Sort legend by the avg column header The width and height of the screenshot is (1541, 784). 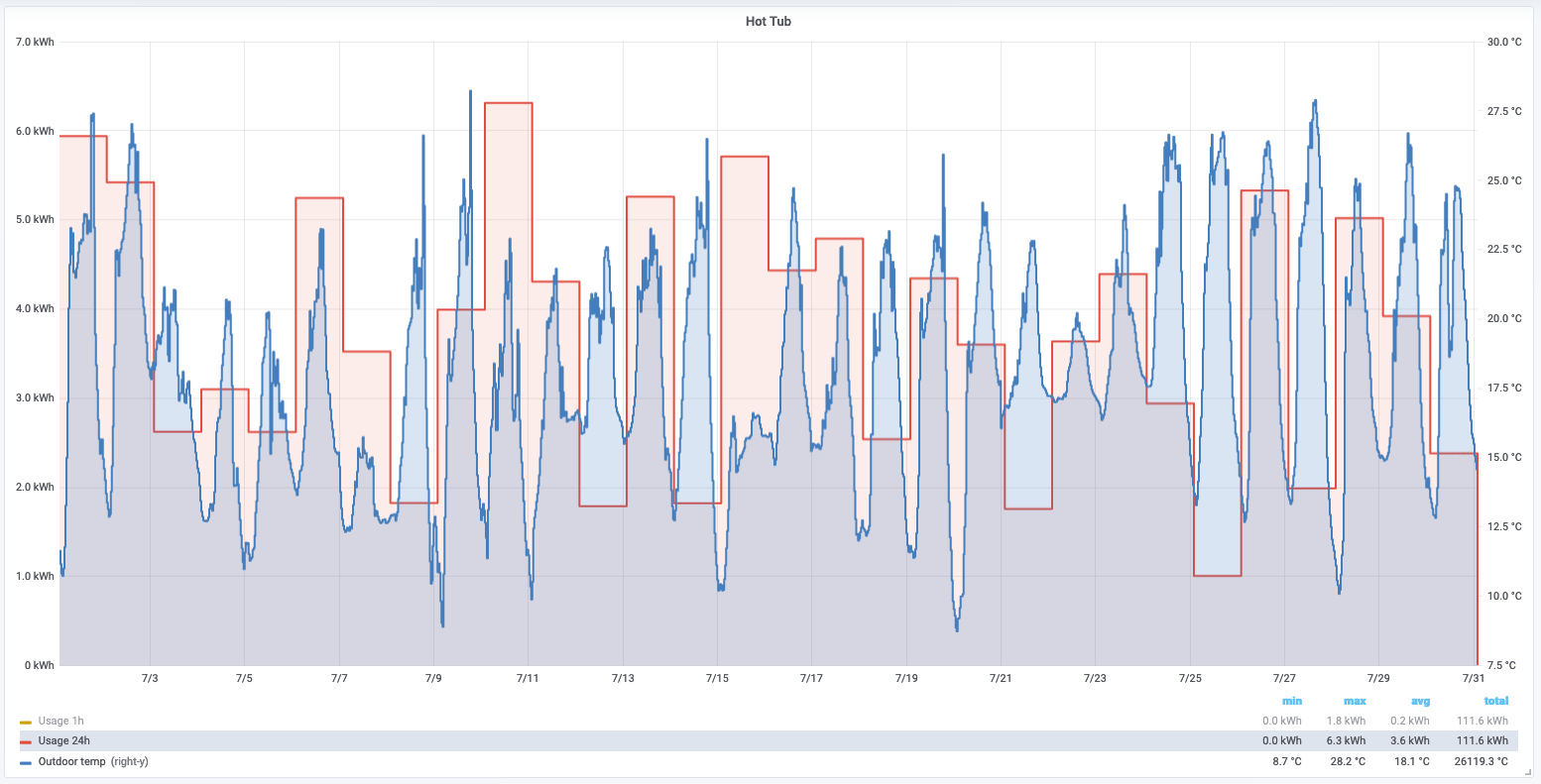coord(1419,701)
